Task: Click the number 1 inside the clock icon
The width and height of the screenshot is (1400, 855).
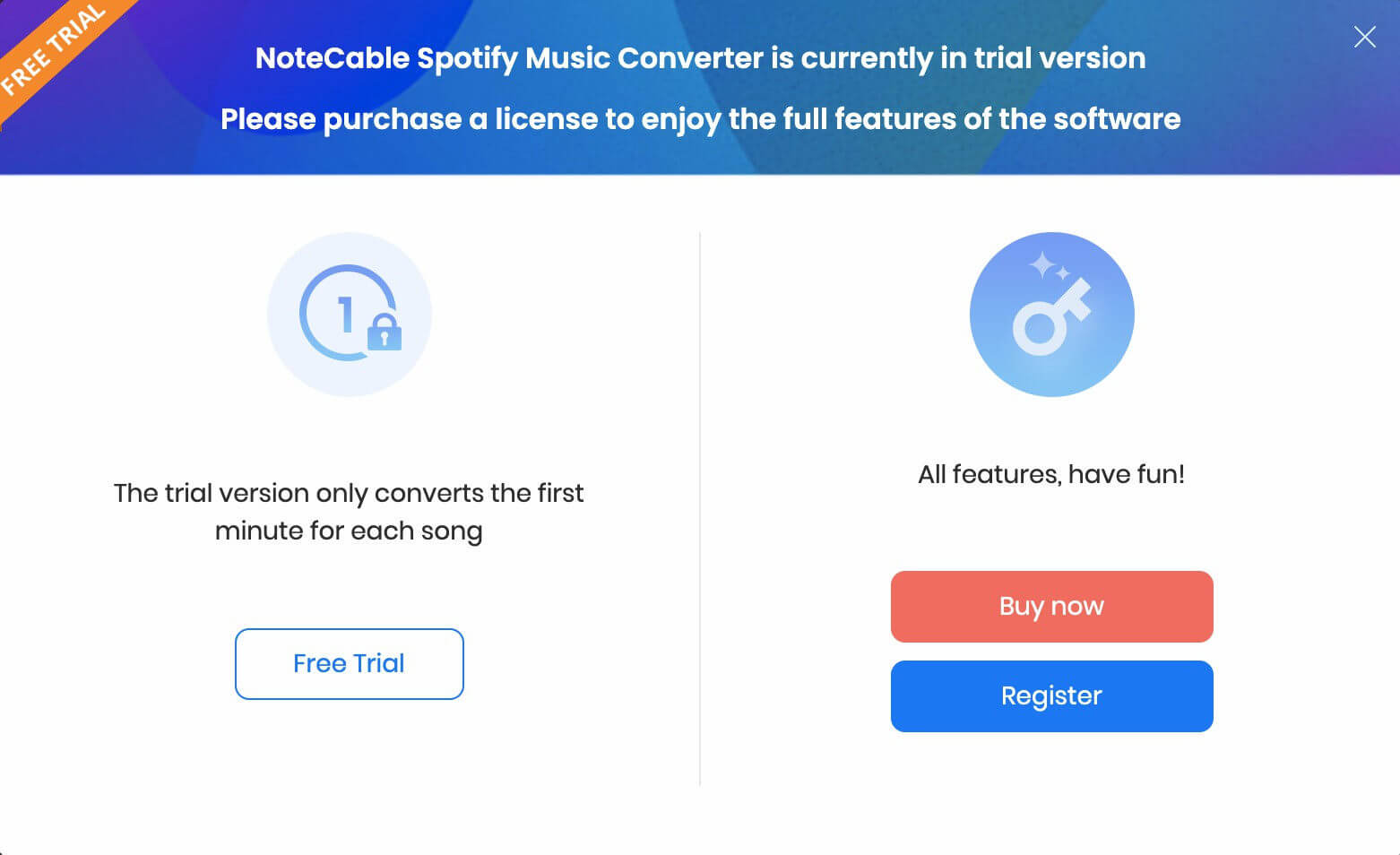Action: pos(346,314)
